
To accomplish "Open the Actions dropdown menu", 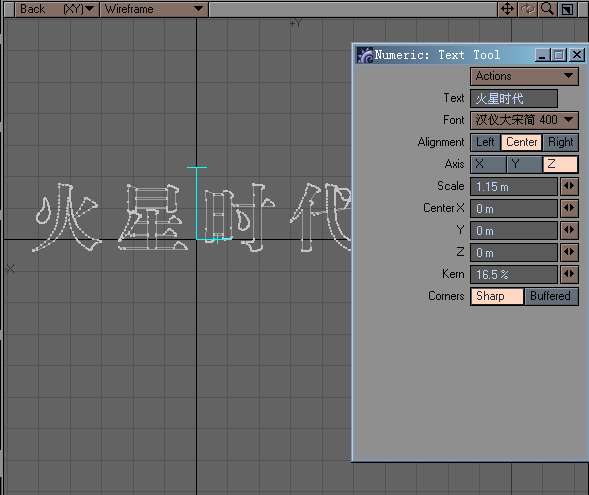I will point(524,76).
